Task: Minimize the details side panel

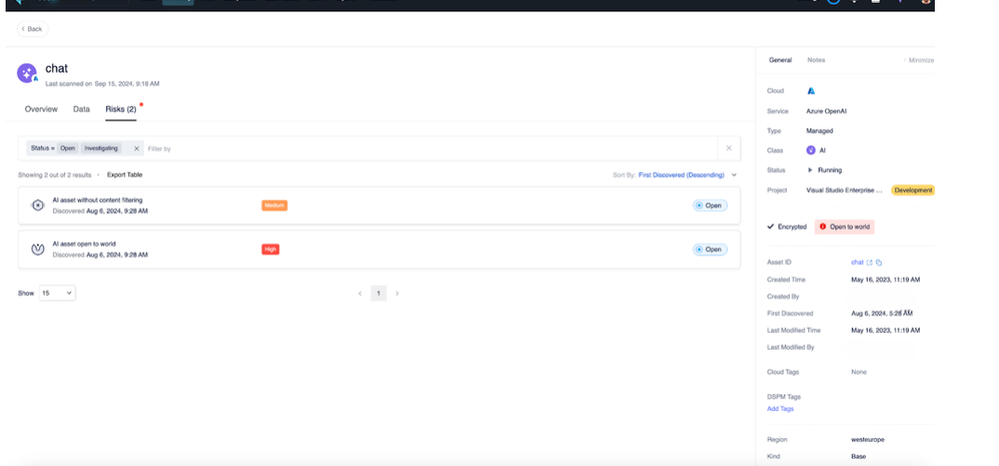Action: (918, 60)
